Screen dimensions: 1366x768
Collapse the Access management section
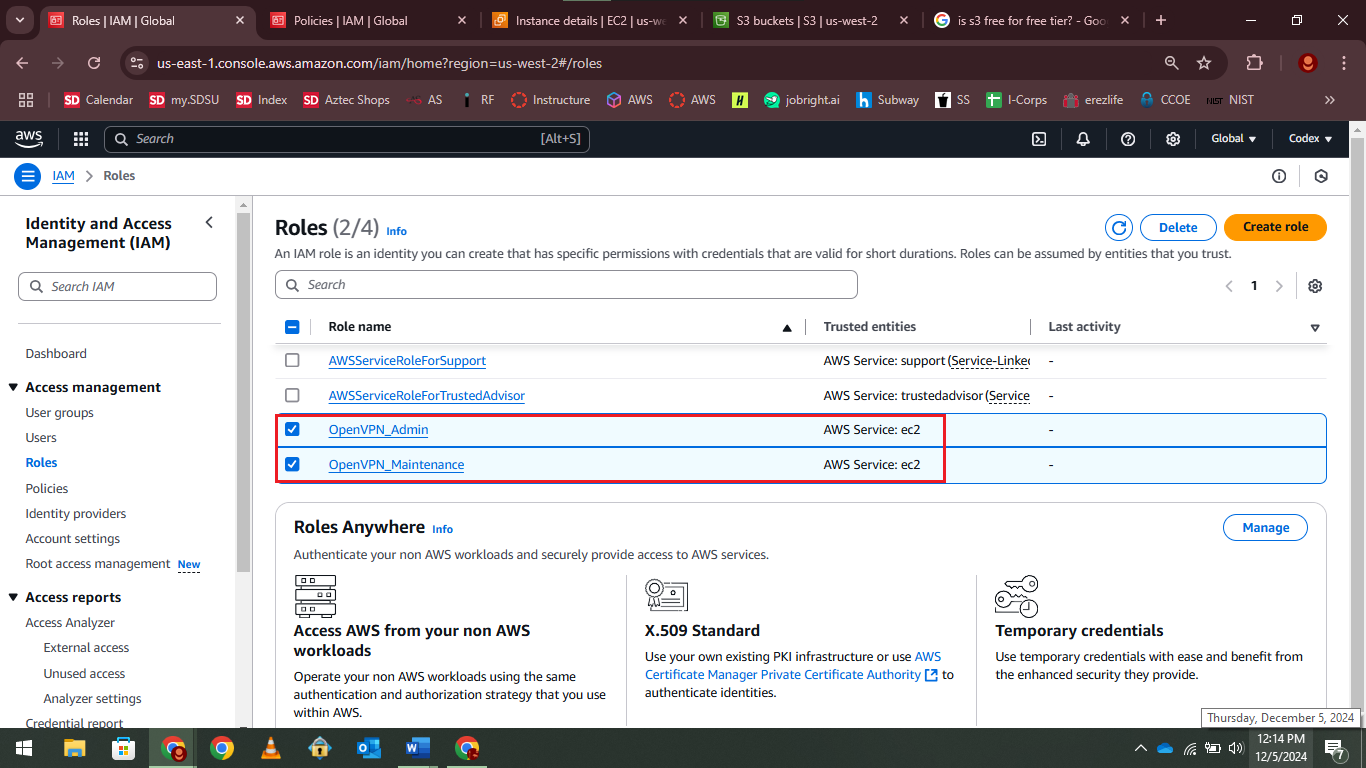pyautogui.click(x=13, y=387)
